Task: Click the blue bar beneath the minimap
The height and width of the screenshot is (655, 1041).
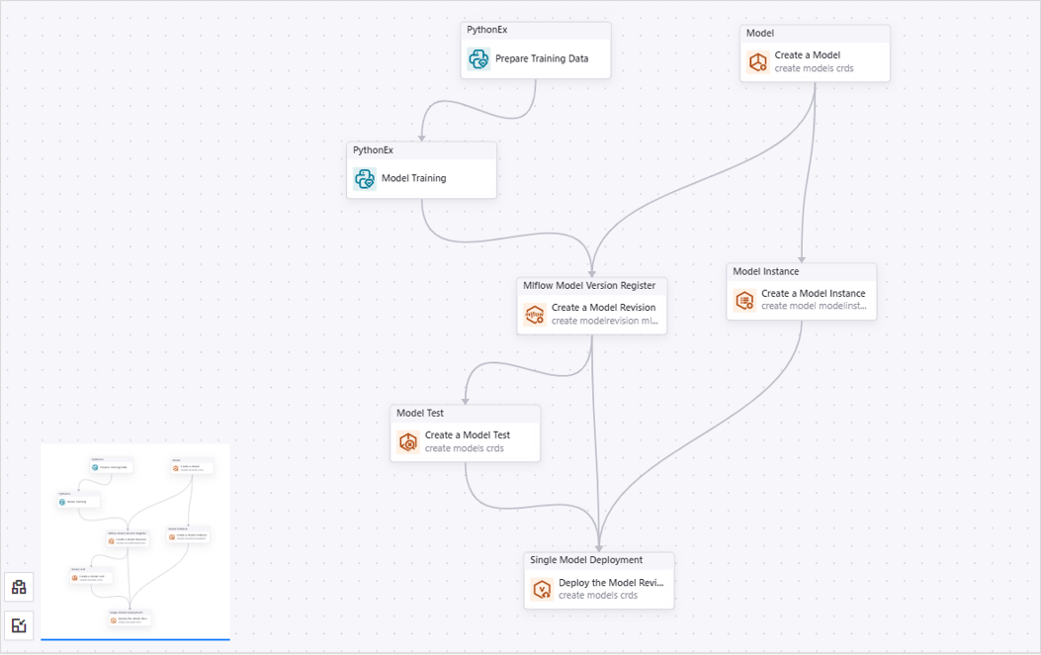Action: click(x=135, y=638)
